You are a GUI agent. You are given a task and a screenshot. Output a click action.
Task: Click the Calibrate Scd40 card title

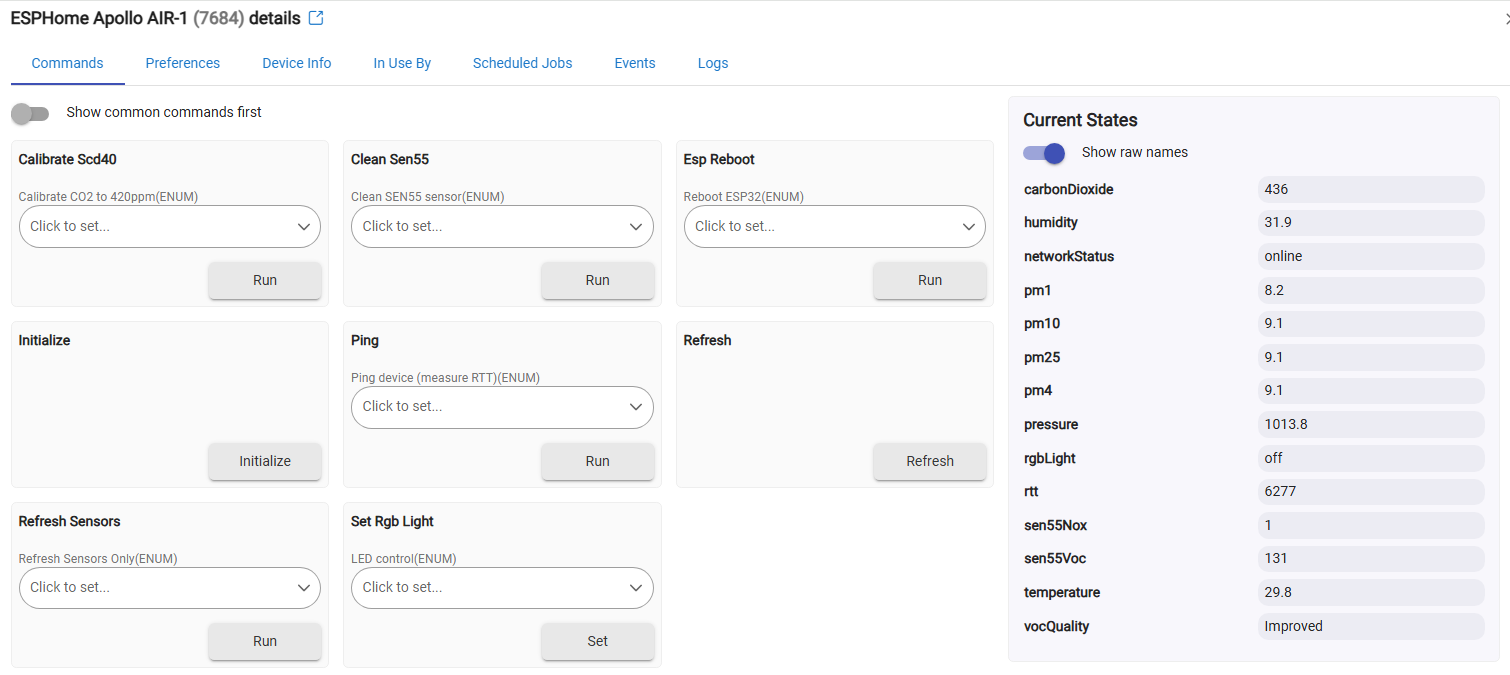click(x=68, y=159)
